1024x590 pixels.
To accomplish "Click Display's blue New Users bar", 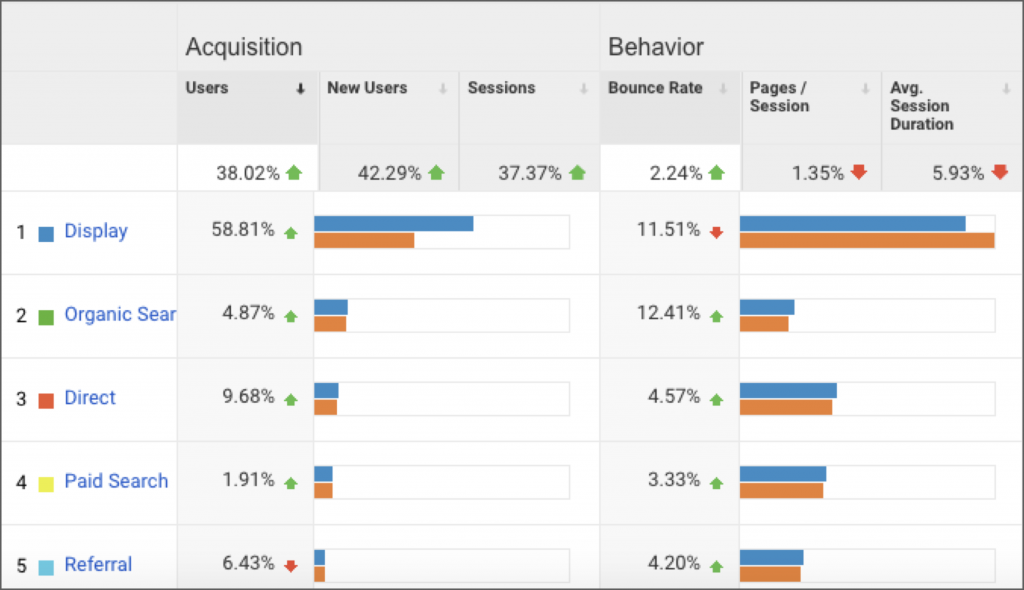I will [394, 223].
